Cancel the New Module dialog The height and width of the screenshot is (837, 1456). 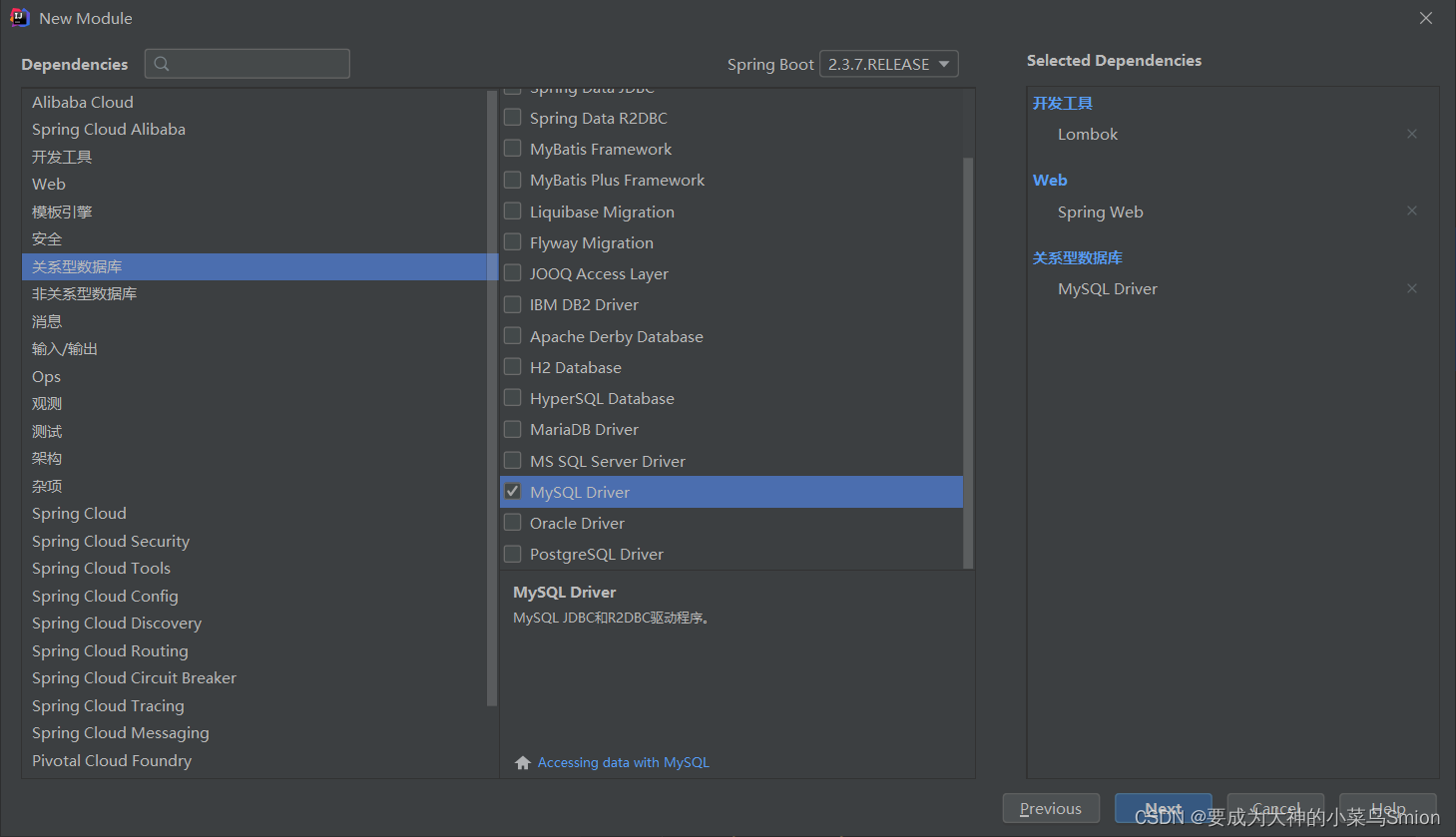pos(1275,808)
